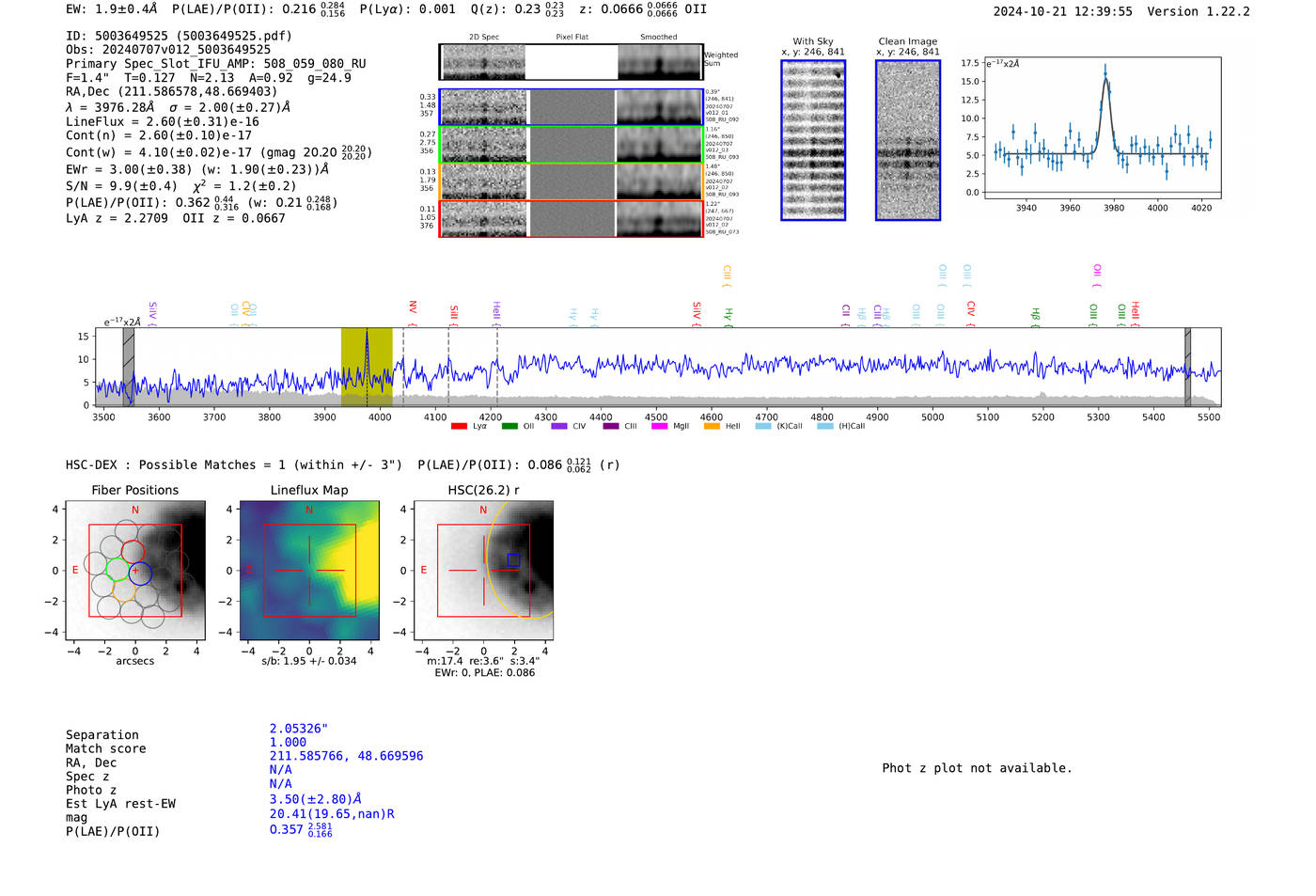Click the red Lyα legend swatch
The height and width of the screenshot is (896, 1316).
(x=459, y=427)
